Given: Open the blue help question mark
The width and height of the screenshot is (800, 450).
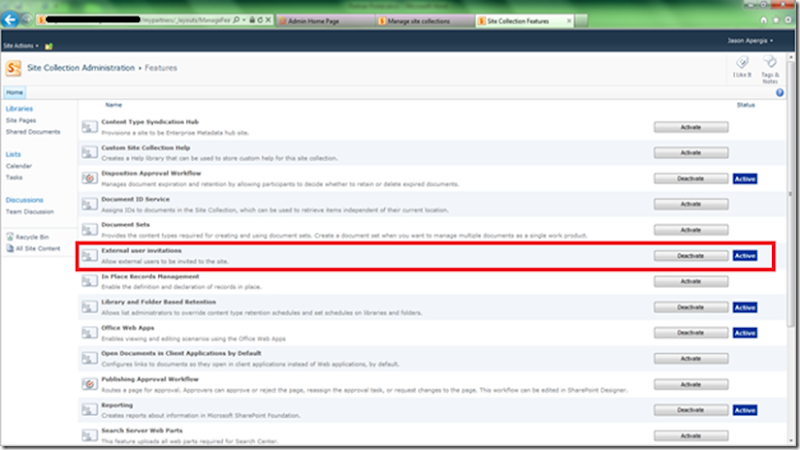Looking at the screenshot, I should click(x=780, y=92).
